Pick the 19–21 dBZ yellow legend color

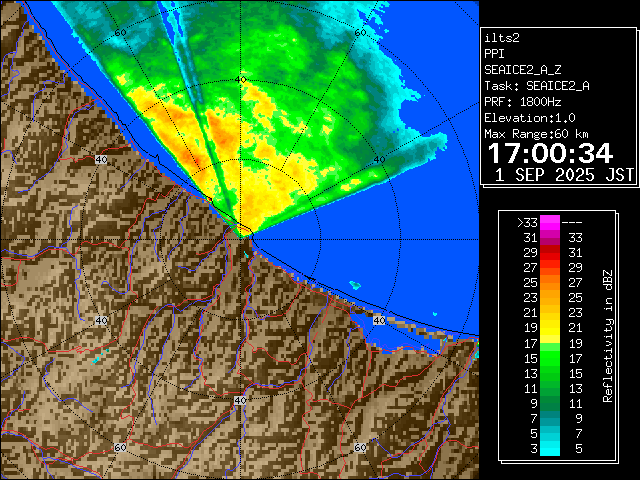click(549, 327)
